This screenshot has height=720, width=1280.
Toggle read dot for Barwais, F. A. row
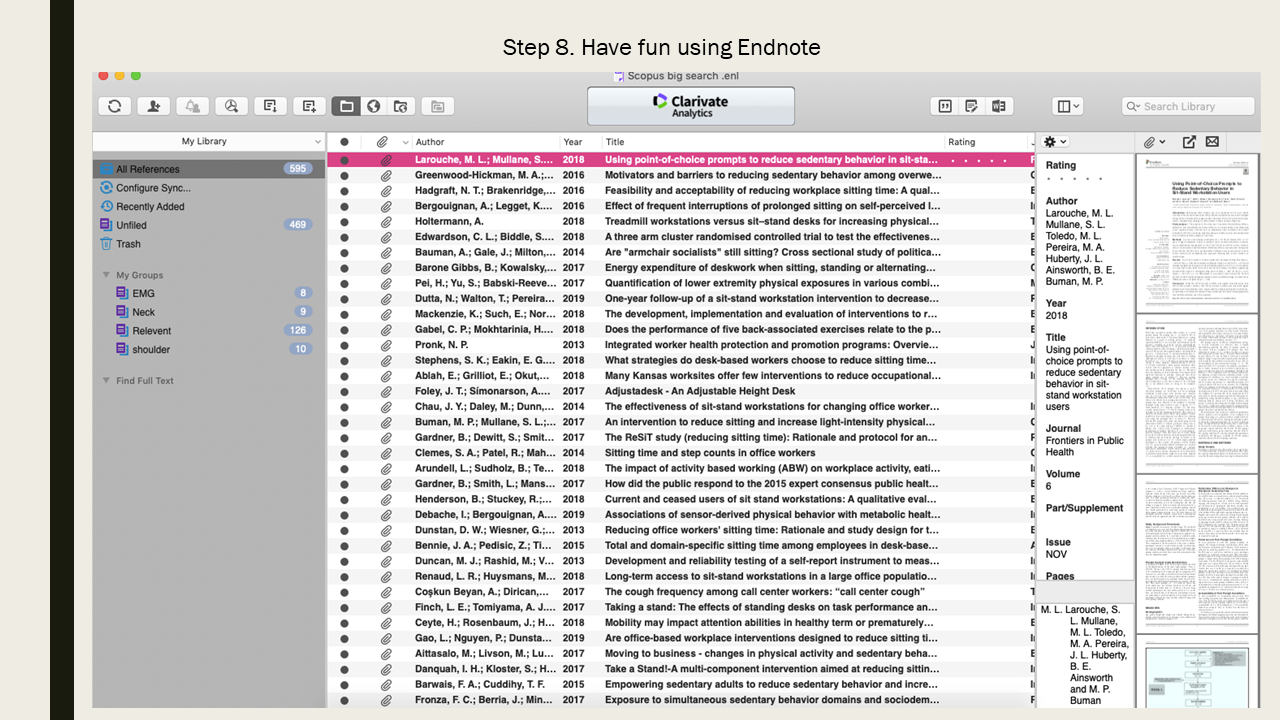(x=344, y=685)
